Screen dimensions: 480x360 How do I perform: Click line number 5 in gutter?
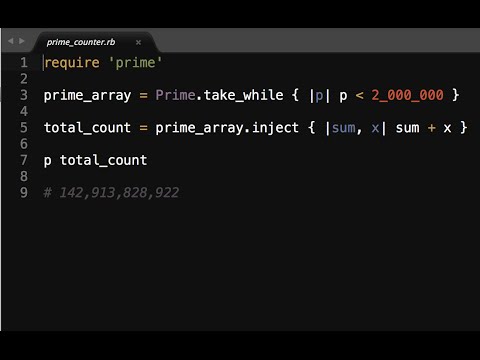coord(24,128)
